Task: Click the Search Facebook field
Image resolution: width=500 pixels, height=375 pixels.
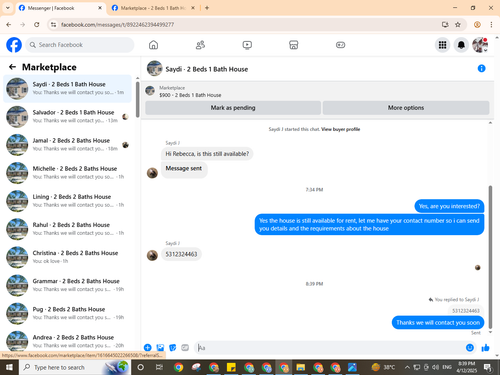Action: pyautogui.click(x=80, y=45)
